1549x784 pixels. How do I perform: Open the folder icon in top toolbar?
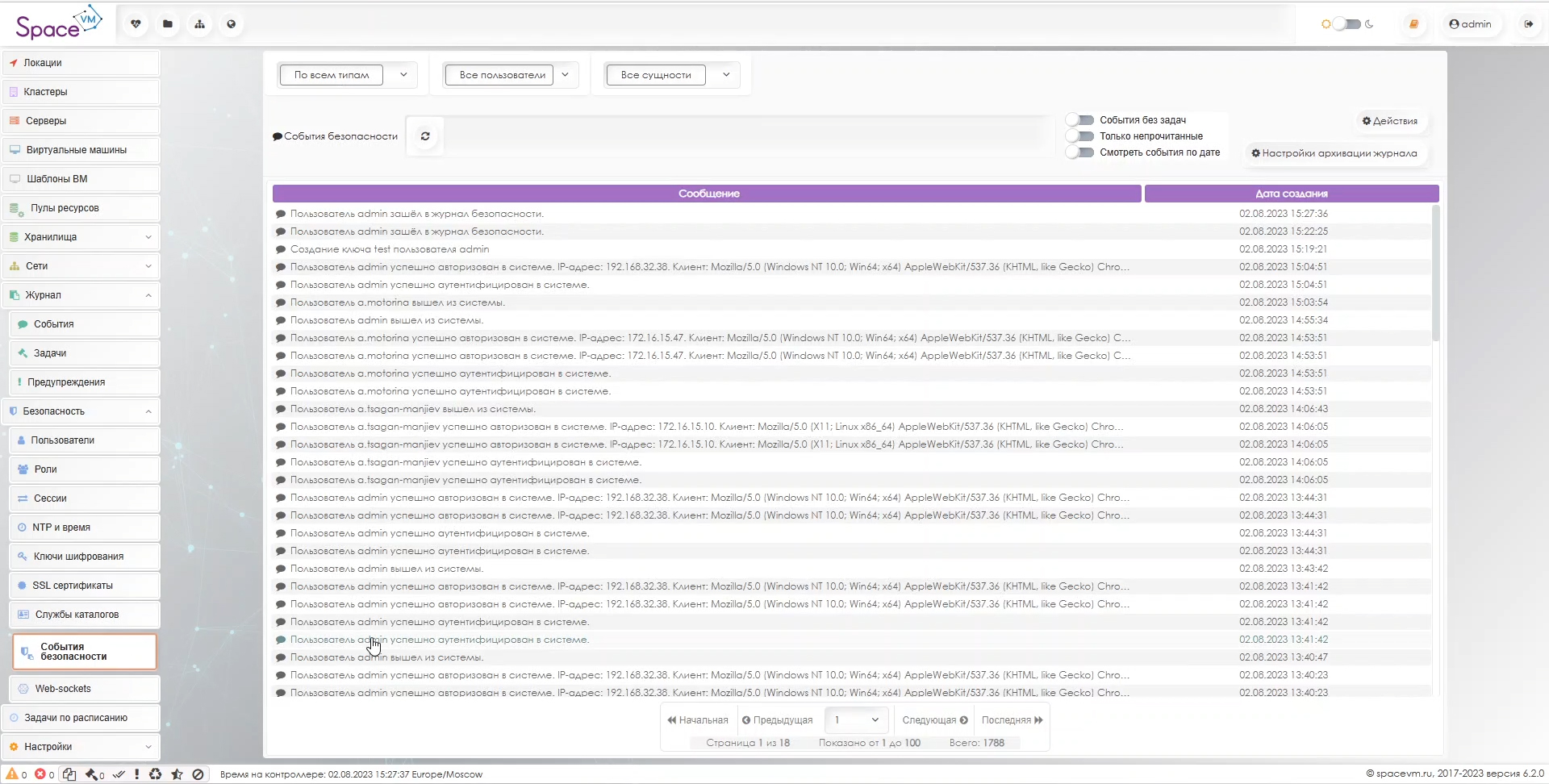[168, 24]
